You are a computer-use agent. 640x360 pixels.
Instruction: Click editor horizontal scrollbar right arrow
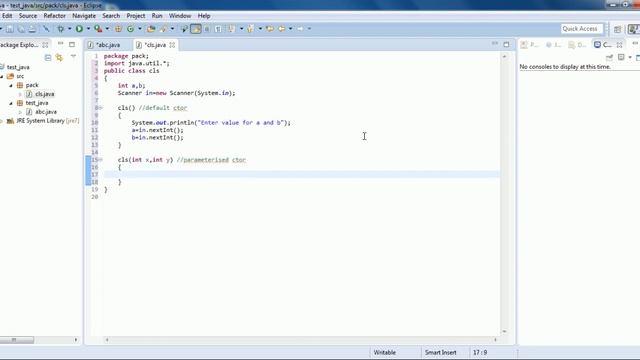pyautogui.click(x=496, y=340)
